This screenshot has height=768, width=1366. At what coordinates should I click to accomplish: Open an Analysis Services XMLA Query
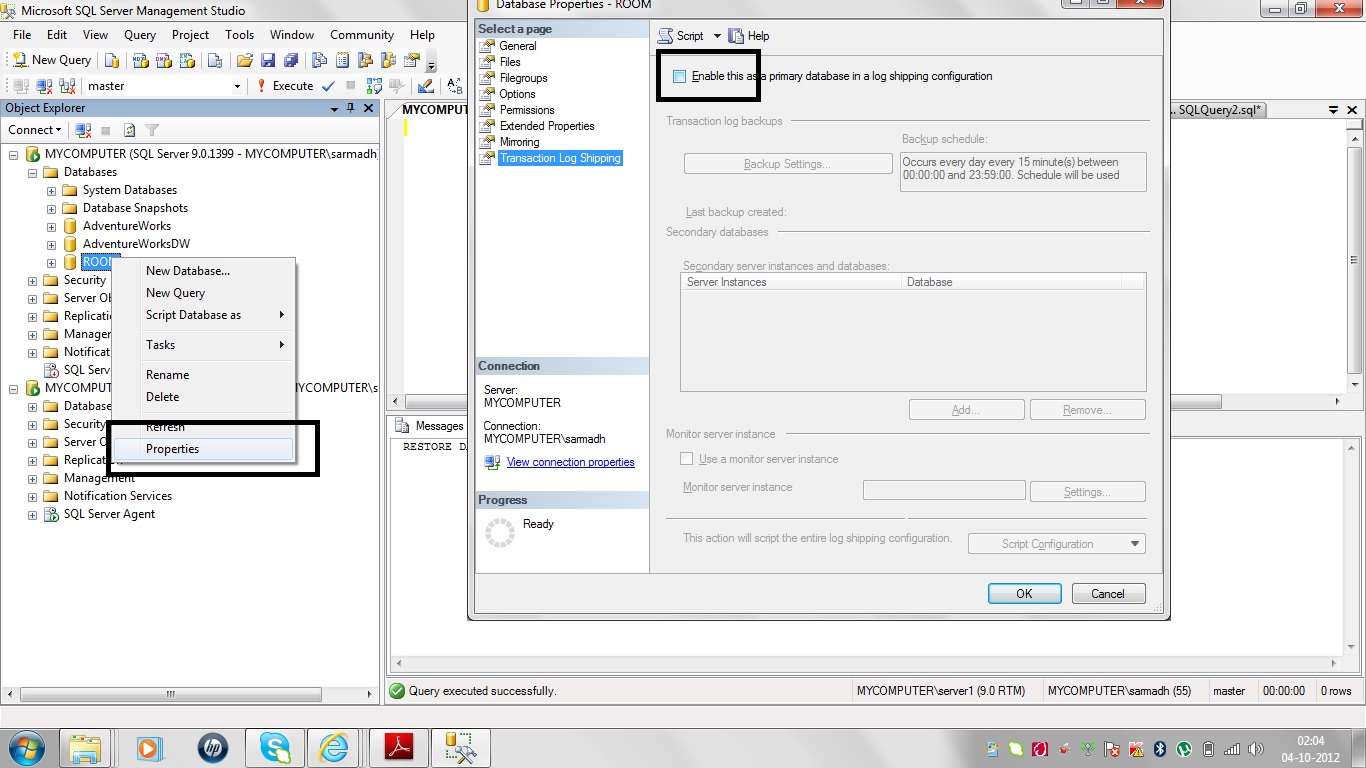pos(185,60)
